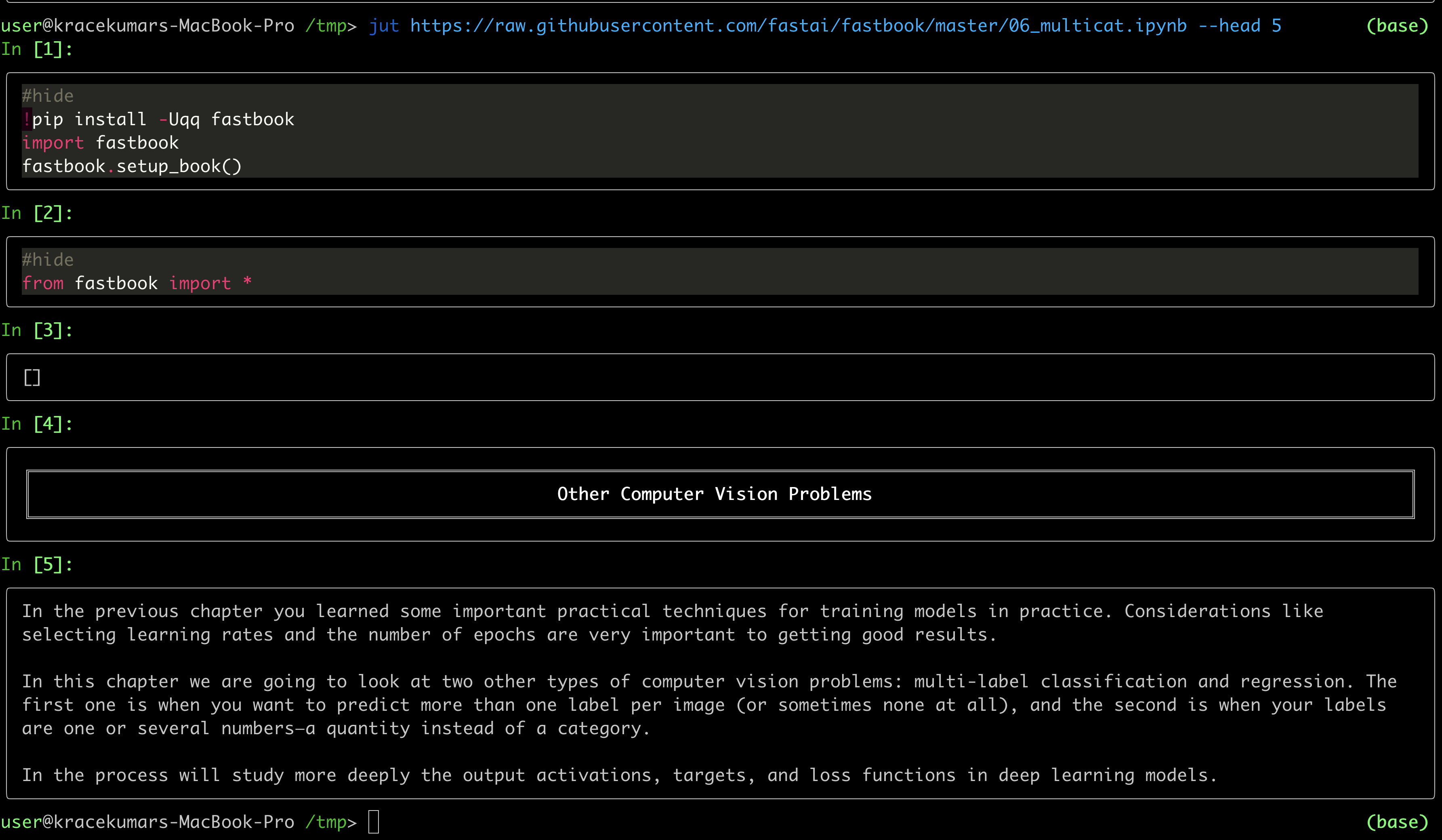Viewport: 1442px width, 840px height.
Task: Click the In [3]: cell label
Action: pos(37,330)
